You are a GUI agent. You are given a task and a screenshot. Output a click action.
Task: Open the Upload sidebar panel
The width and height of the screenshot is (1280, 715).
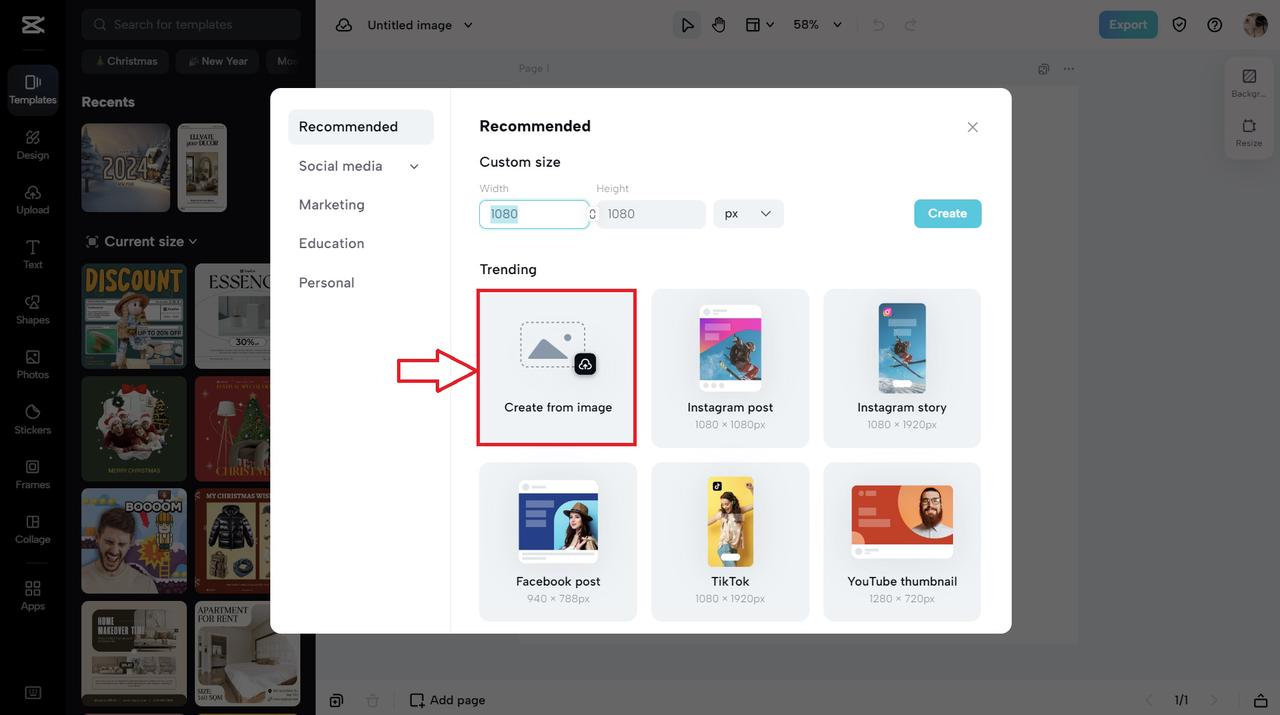33,199
